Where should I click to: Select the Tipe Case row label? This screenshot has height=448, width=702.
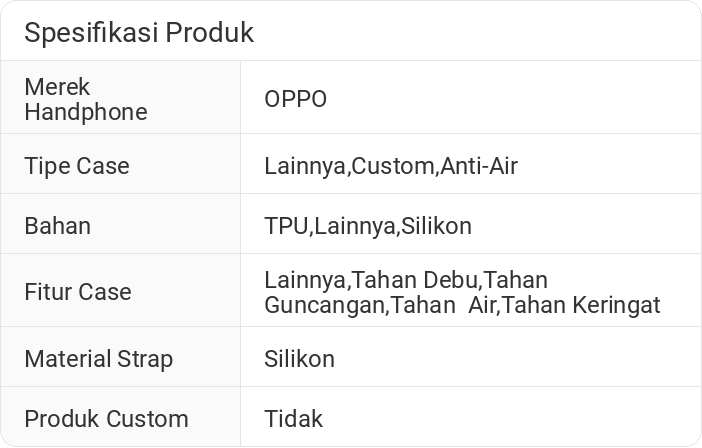coord(77,166)
